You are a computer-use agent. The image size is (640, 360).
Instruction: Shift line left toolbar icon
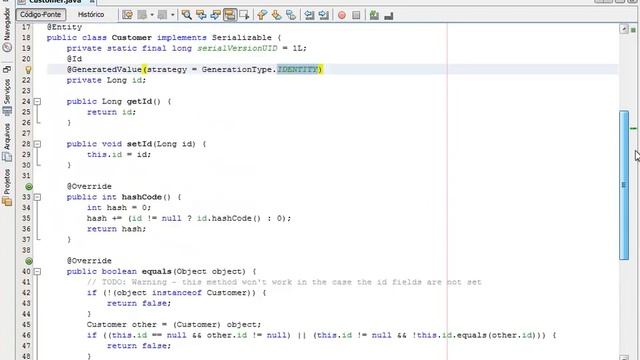tap(309, 15)
